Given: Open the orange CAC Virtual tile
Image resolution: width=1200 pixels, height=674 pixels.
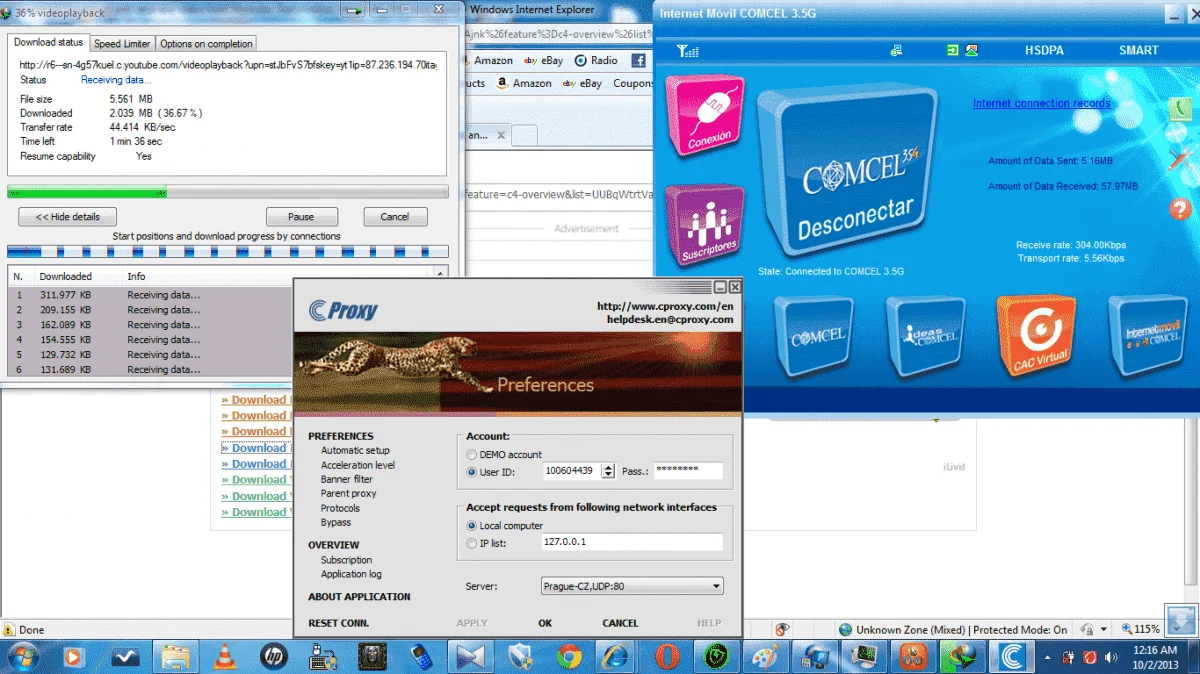Looking at the screenshot, I should point(1037,336).
